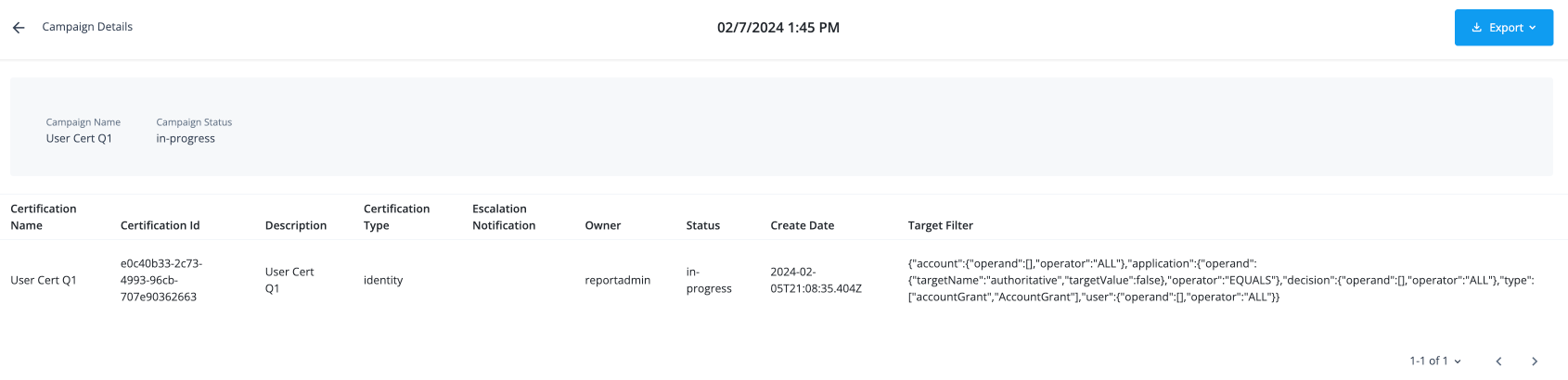Screen dimensions: 1568x380
Task: Sort by Certification Name column header
Action: point(44,217)
